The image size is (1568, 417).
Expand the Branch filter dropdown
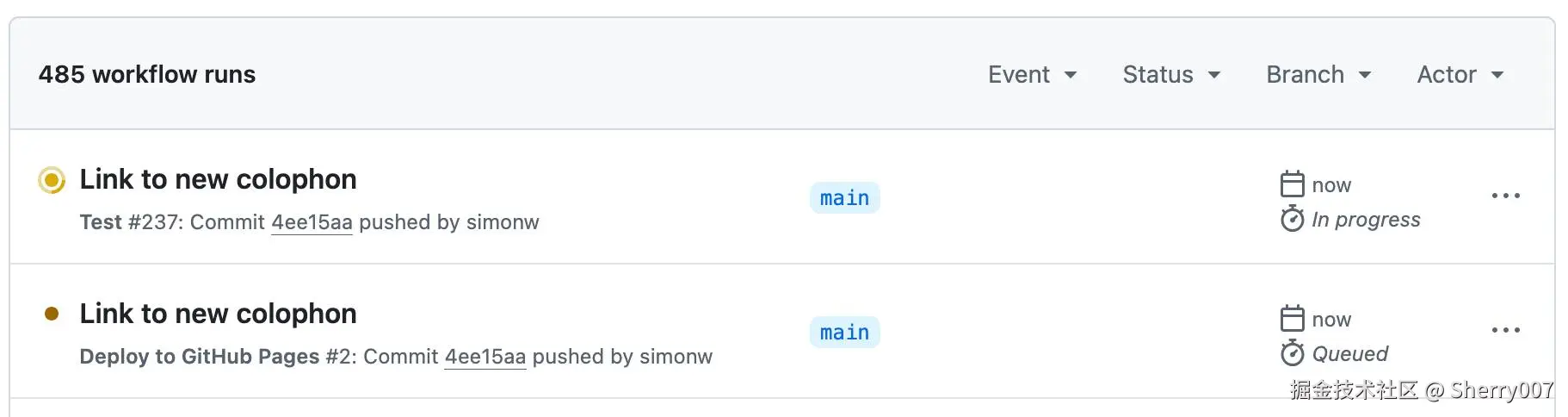pyautogui.click(x=1318, y=75)
